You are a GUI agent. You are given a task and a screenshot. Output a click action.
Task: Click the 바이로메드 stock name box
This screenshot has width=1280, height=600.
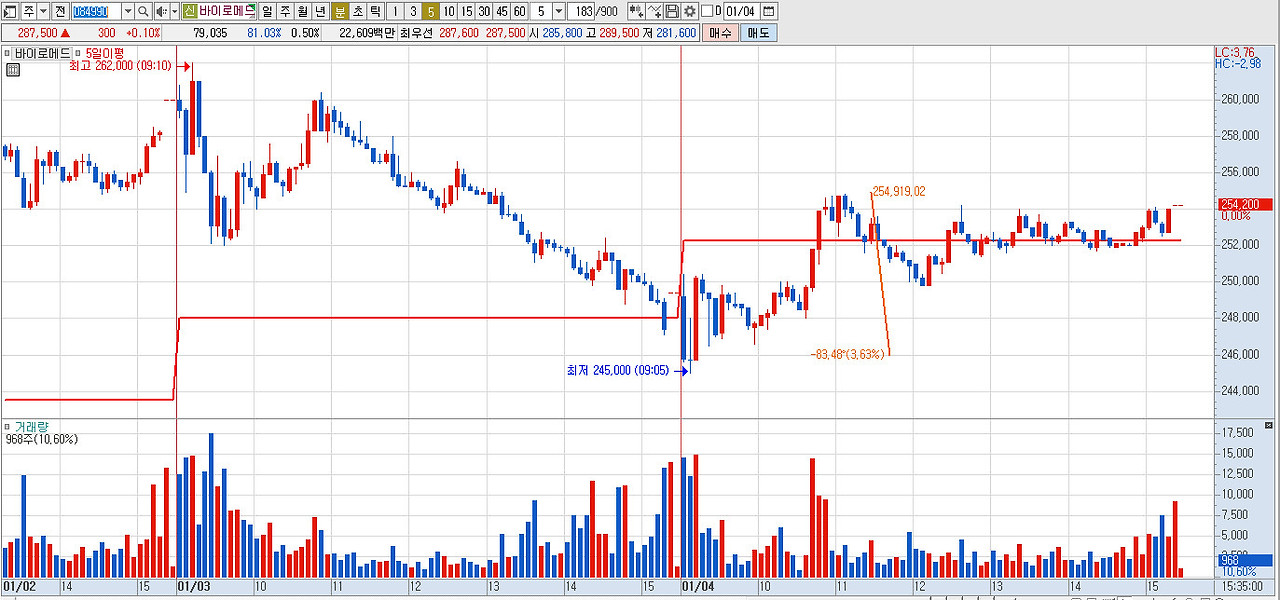[x=227, y=11]
